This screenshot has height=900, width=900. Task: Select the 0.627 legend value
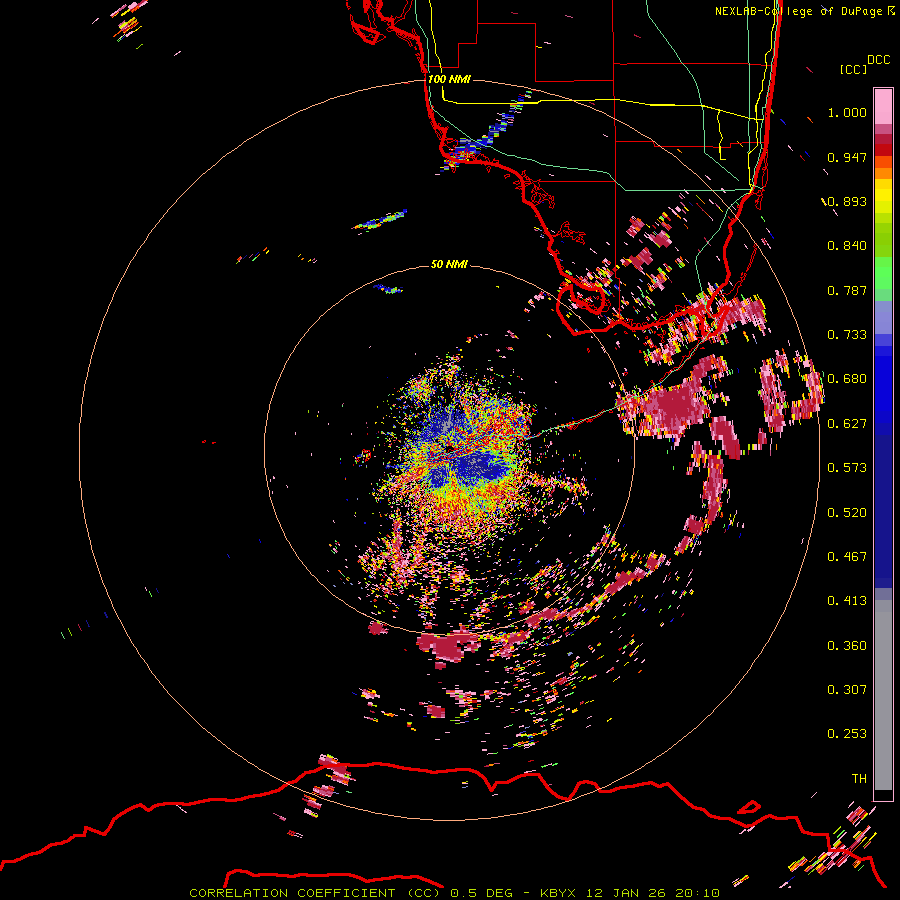tap(847, 424)
